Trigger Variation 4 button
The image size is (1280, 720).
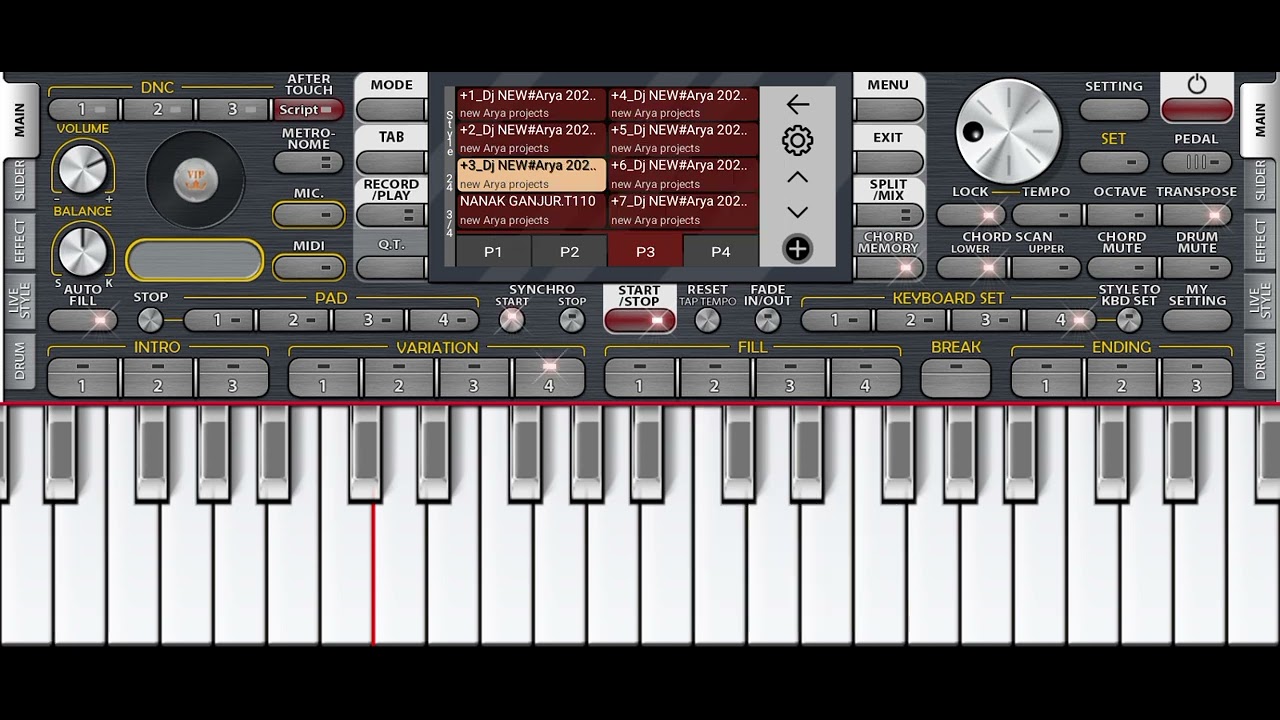click(x=548, y=378)
